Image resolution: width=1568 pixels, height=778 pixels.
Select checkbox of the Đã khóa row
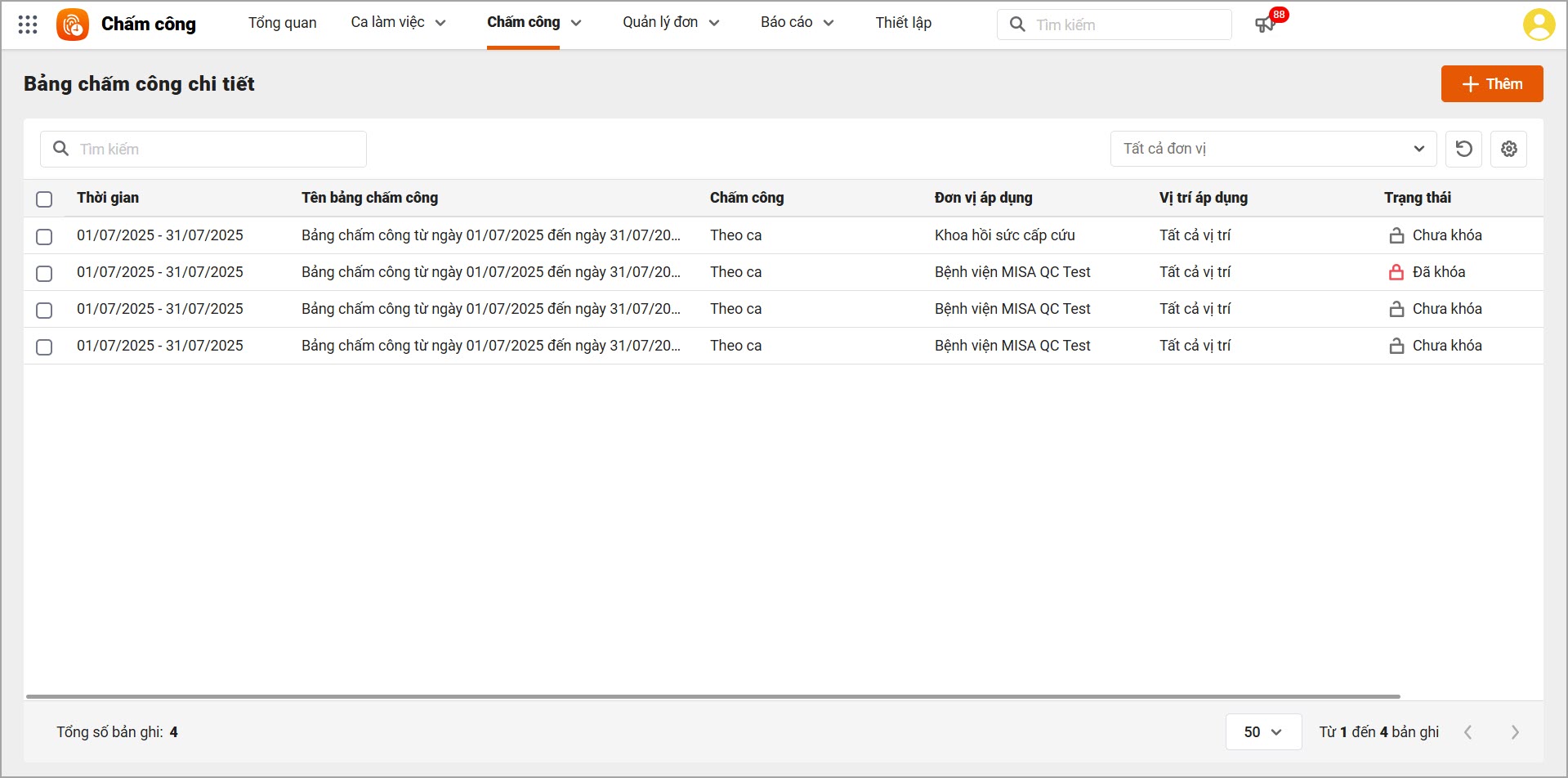coord(44,273)
